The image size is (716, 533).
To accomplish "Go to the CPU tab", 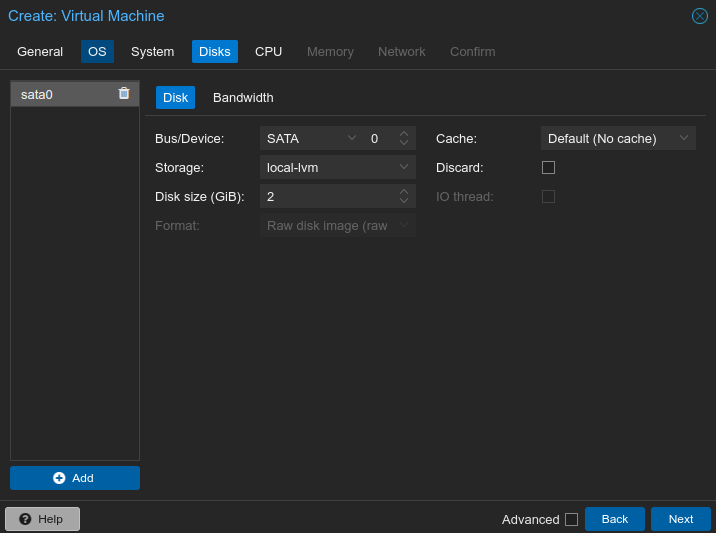I will pyautogui.click(x=268, y=51).
